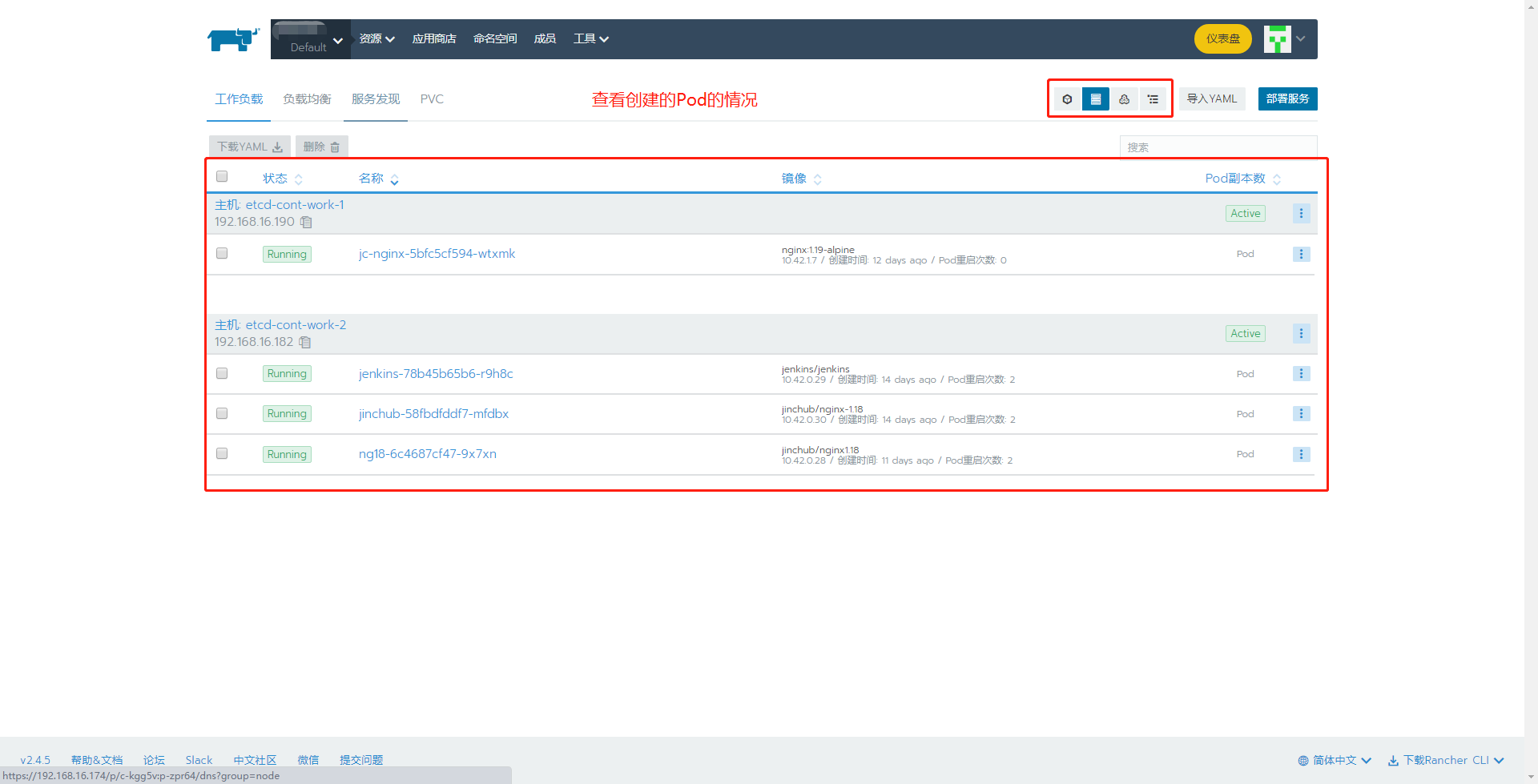This screenshot has height=784, width=1538.
Task: Switch to the 工作负载 tab
Action: tap(239, 99)
